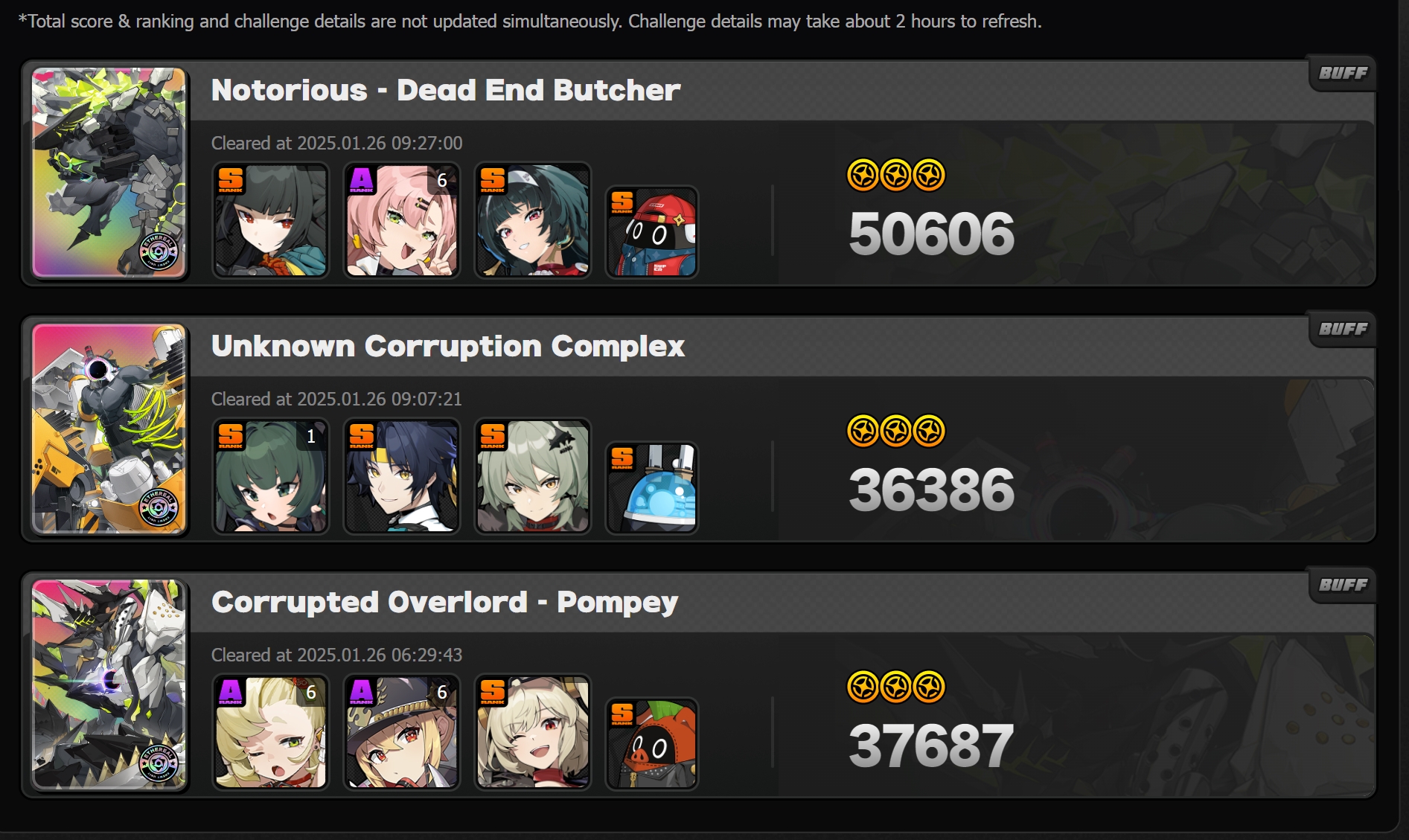Click the Dead End Butcher boss thumbnail
This screenshot has height=840, width=1409.
coord(109,172)
